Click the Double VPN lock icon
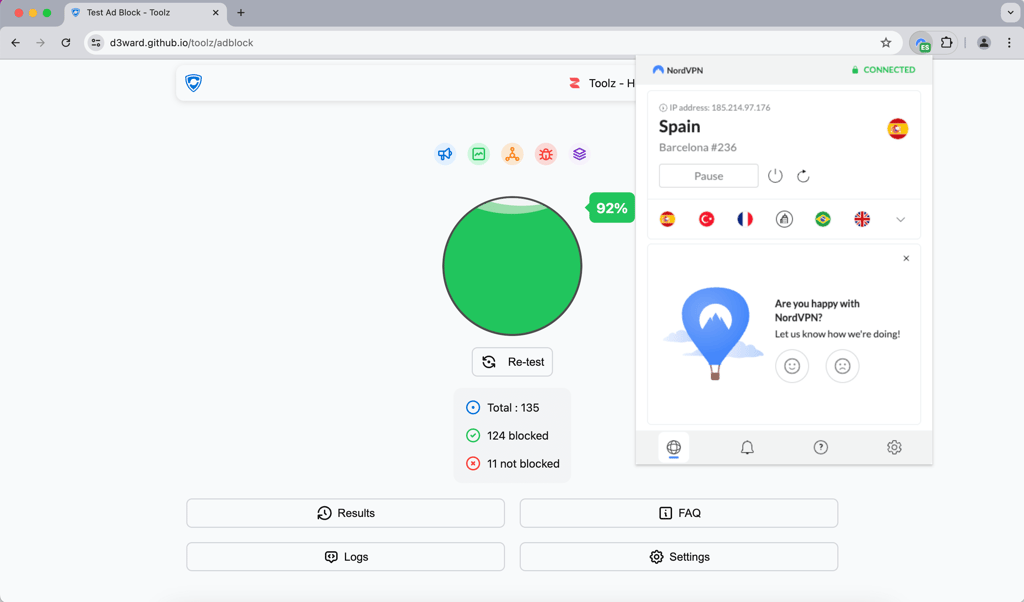Screen dimensions: 1024x602 coord(784,219)
